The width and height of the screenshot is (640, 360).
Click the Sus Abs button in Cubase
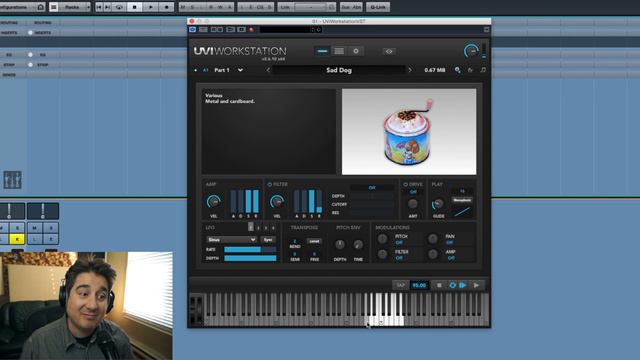click(x=351, y=7)
